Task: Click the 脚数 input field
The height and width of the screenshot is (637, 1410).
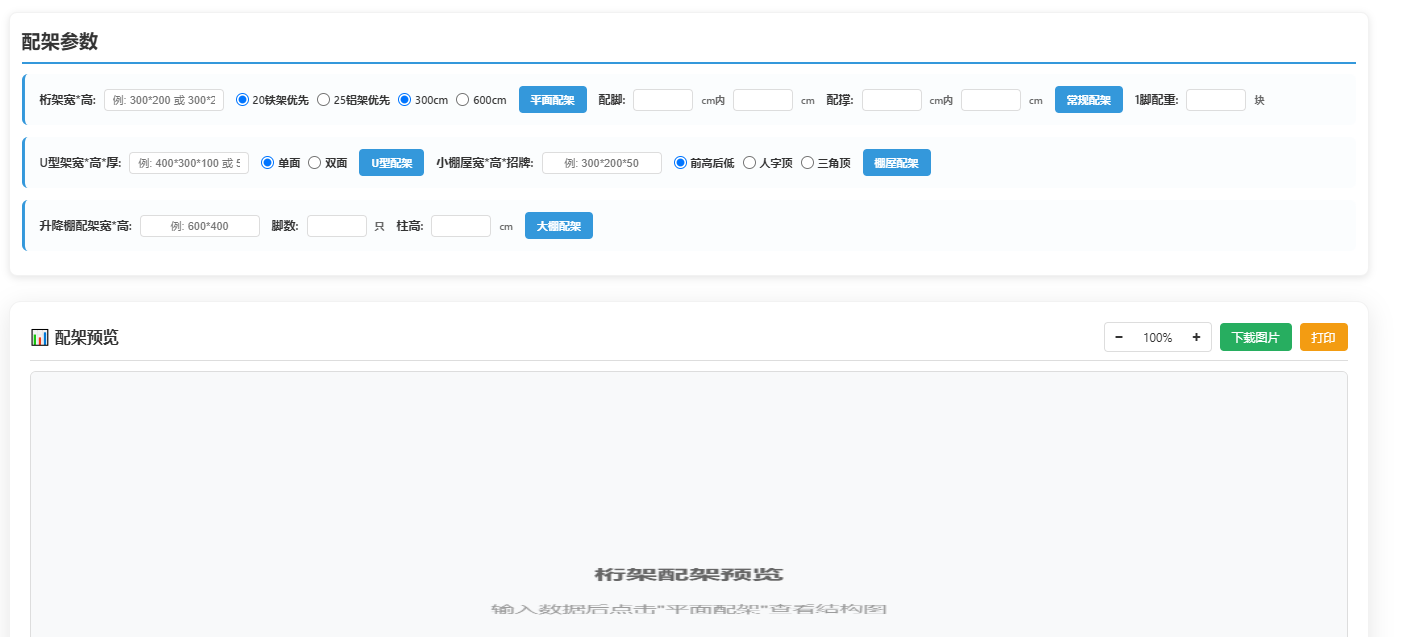Action: (x=337, y=226)
